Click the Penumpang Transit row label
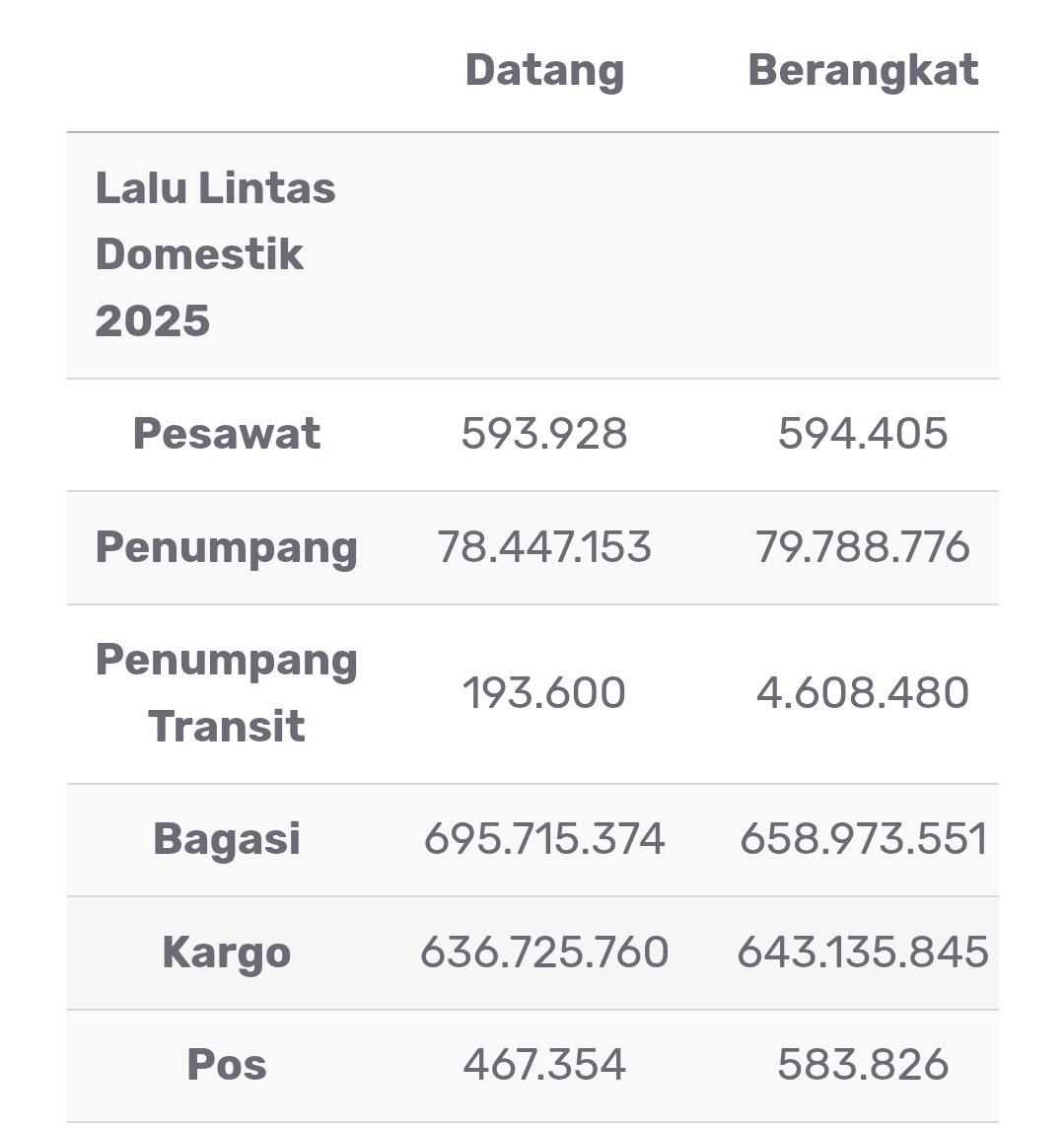 click(227, 693)
